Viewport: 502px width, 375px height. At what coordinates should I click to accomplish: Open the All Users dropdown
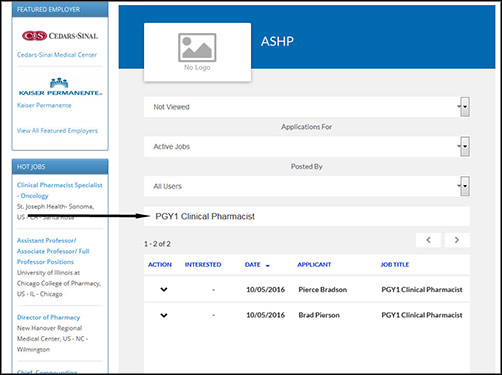307,186
